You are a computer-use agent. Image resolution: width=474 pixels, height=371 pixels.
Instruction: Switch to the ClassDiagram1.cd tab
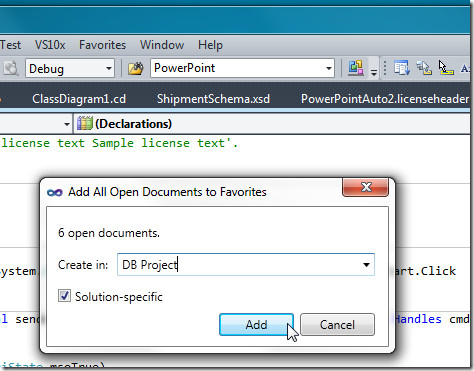[79, 99]
